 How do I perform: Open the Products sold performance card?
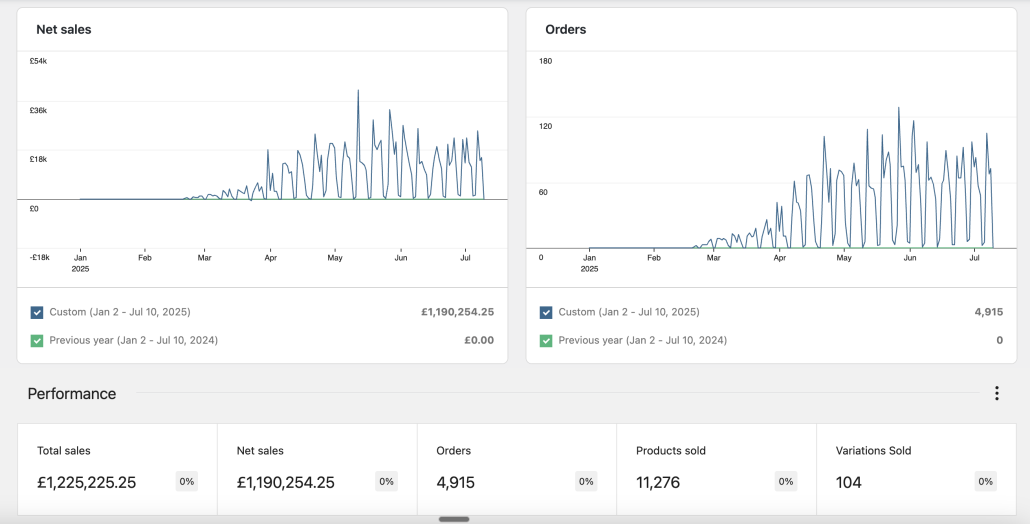[716, 469]
